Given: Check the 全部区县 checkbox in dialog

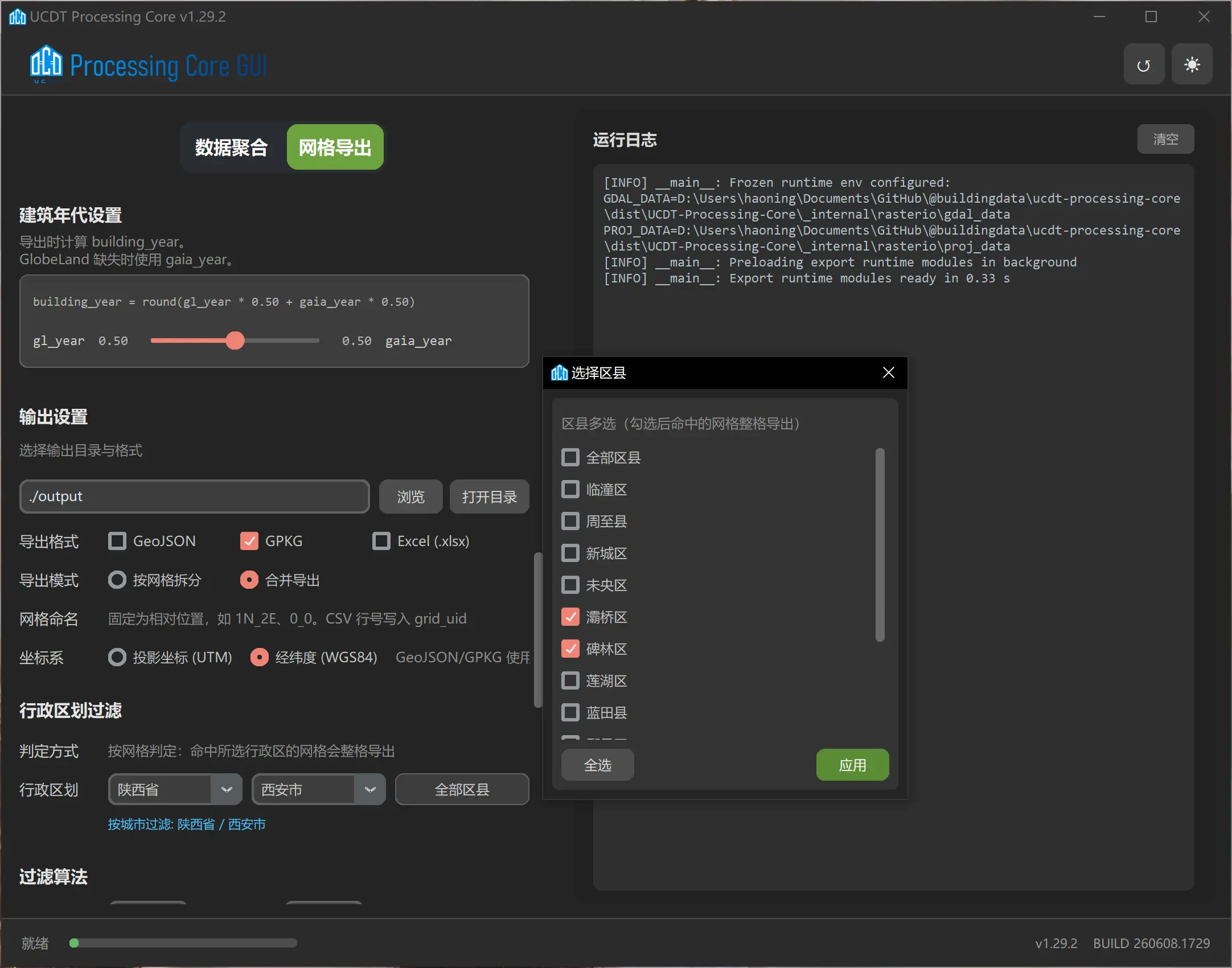Looking at the screenshot, I should pos(570,457).
